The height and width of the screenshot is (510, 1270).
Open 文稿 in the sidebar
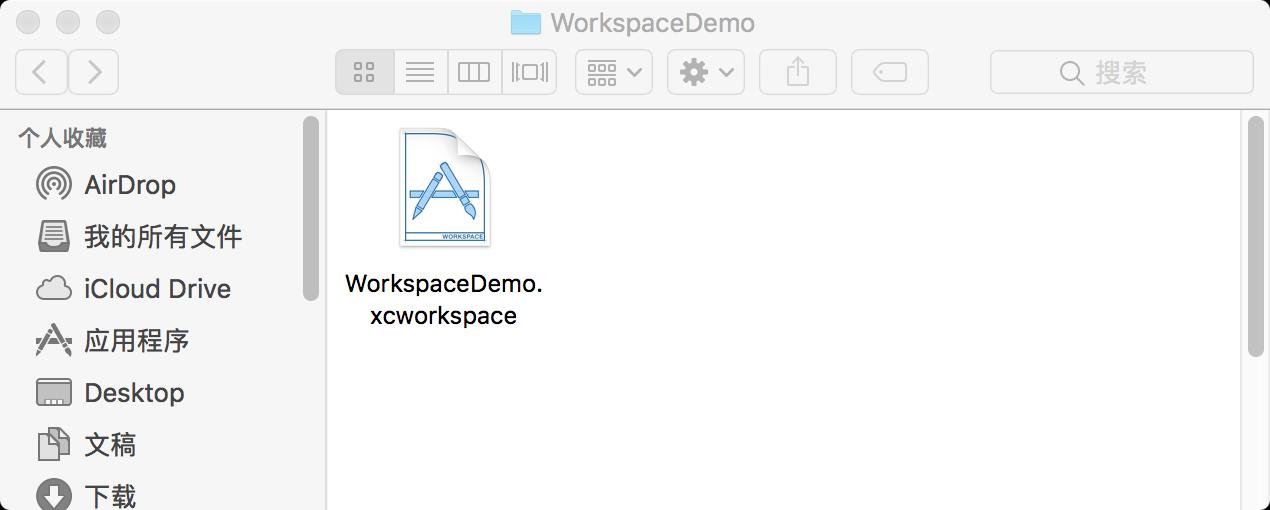(86, 445)
